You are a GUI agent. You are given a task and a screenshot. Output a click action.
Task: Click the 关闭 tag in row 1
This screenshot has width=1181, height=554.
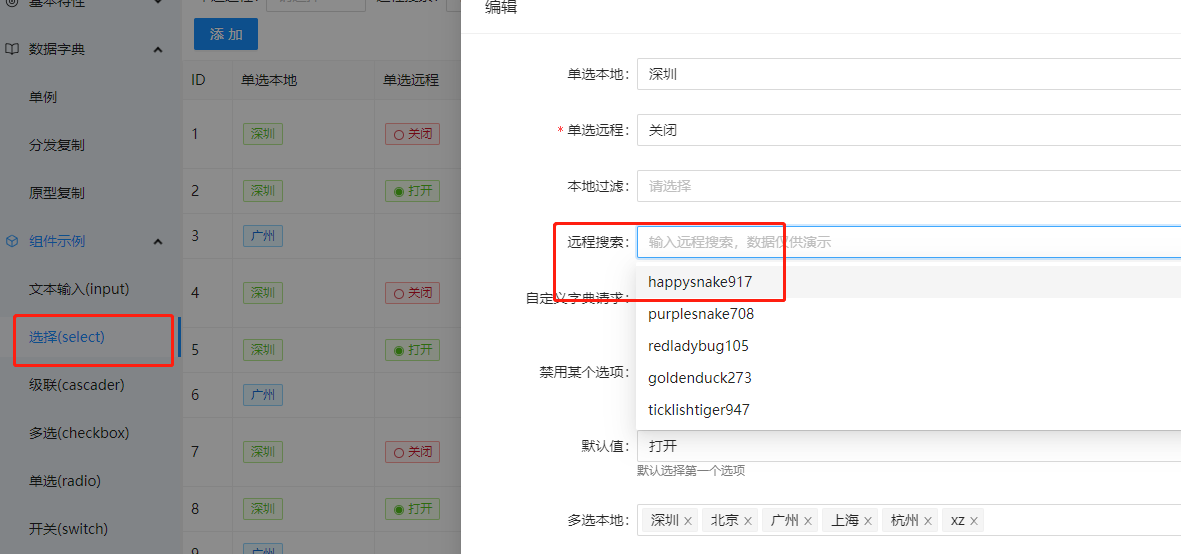(412, 135)
